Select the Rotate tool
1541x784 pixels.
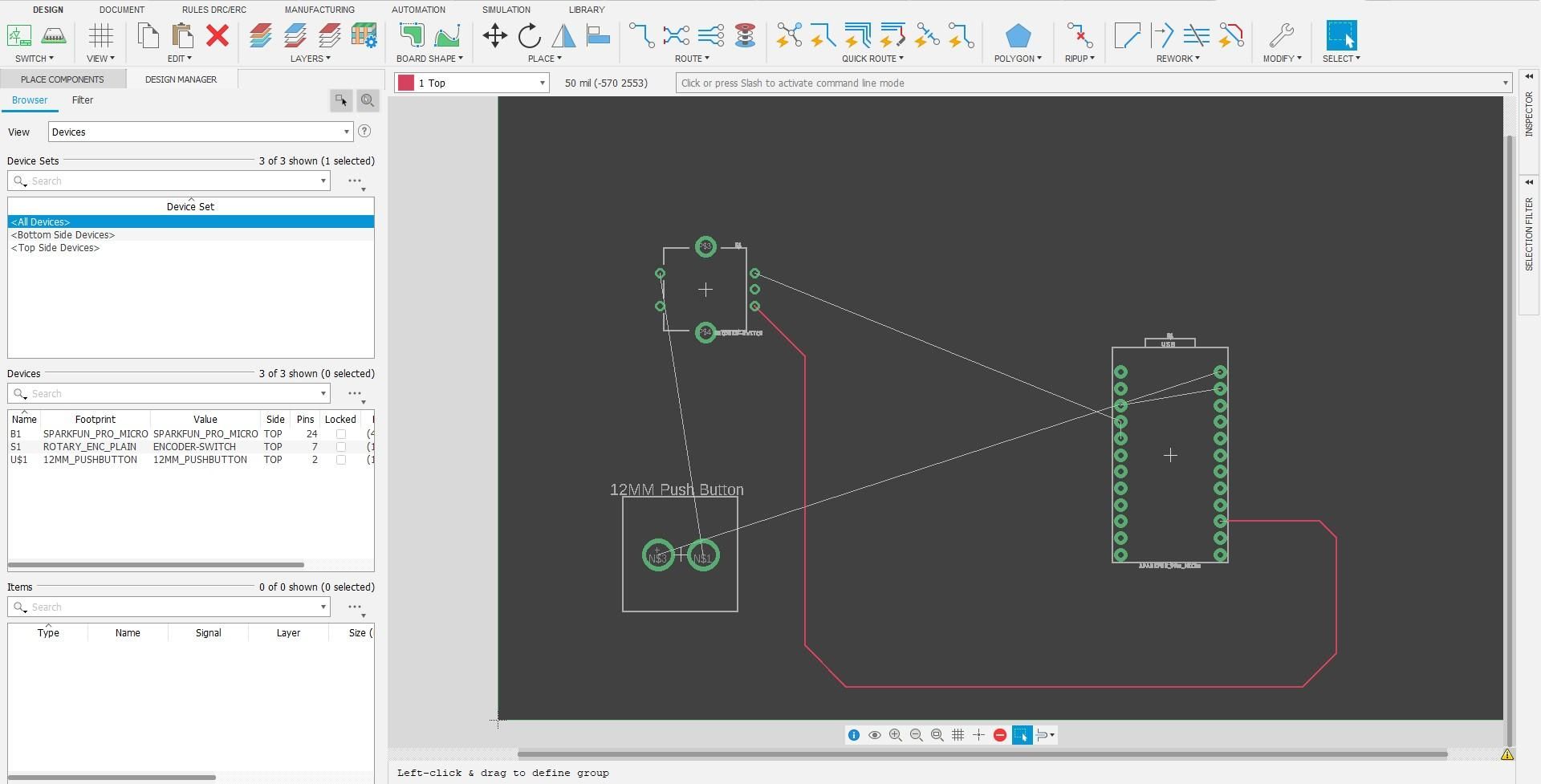pos(529,35)
